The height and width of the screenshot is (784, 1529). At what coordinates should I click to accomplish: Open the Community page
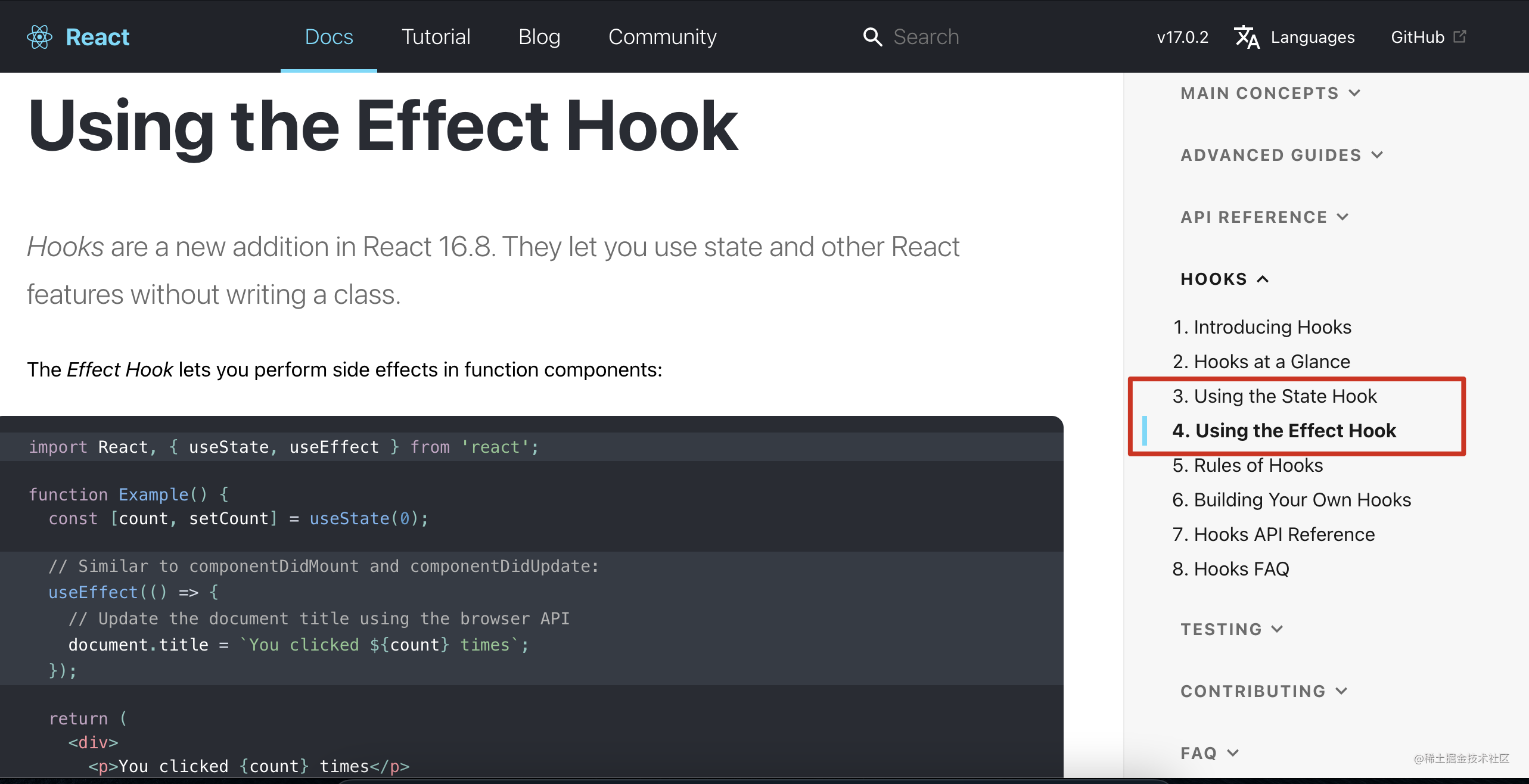(662, 37)
